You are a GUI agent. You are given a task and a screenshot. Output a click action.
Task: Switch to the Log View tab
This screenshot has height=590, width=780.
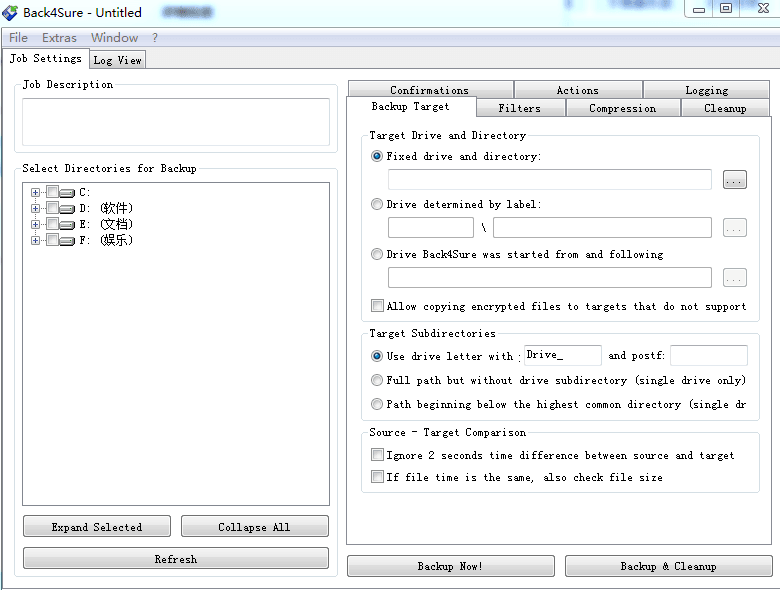click(118, 60)
